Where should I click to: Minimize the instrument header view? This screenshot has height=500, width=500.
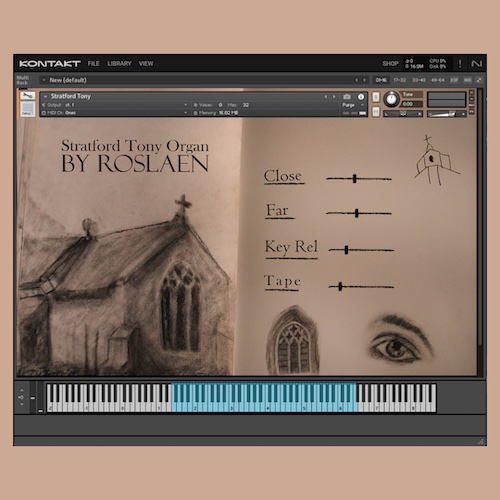[471, 99]
